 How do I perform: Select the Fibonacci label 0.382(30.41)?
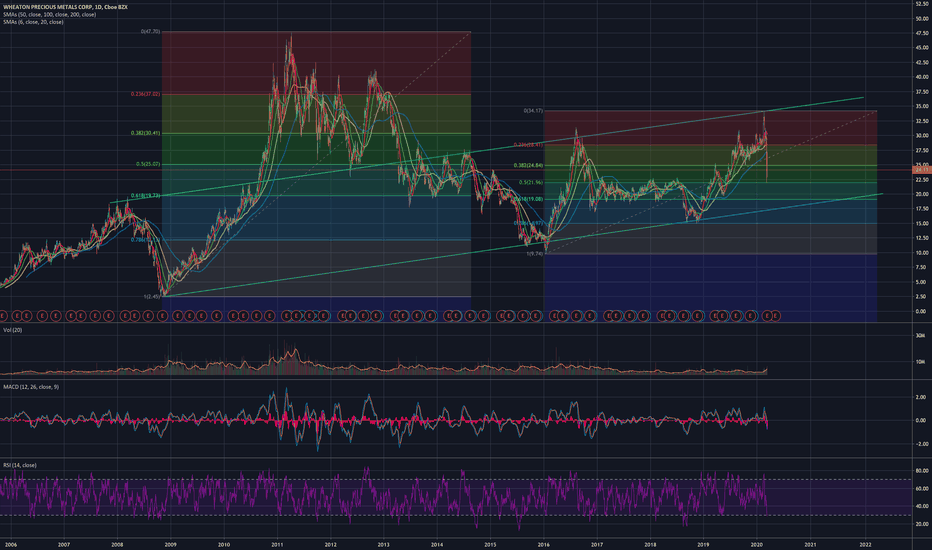[x=146, y=133]
